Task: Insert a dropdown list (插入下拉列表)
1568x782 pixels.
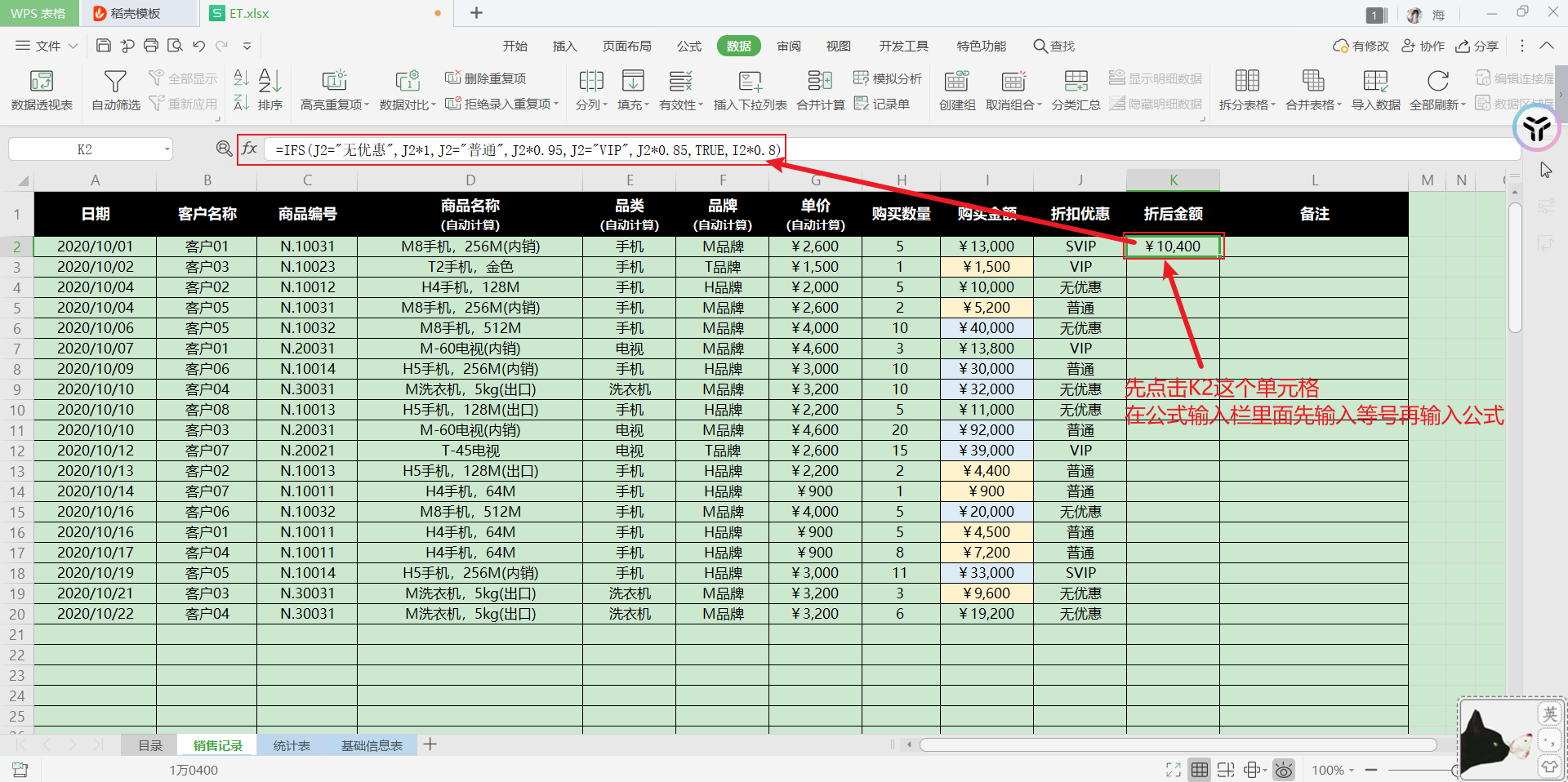Action: pos(750,90)
